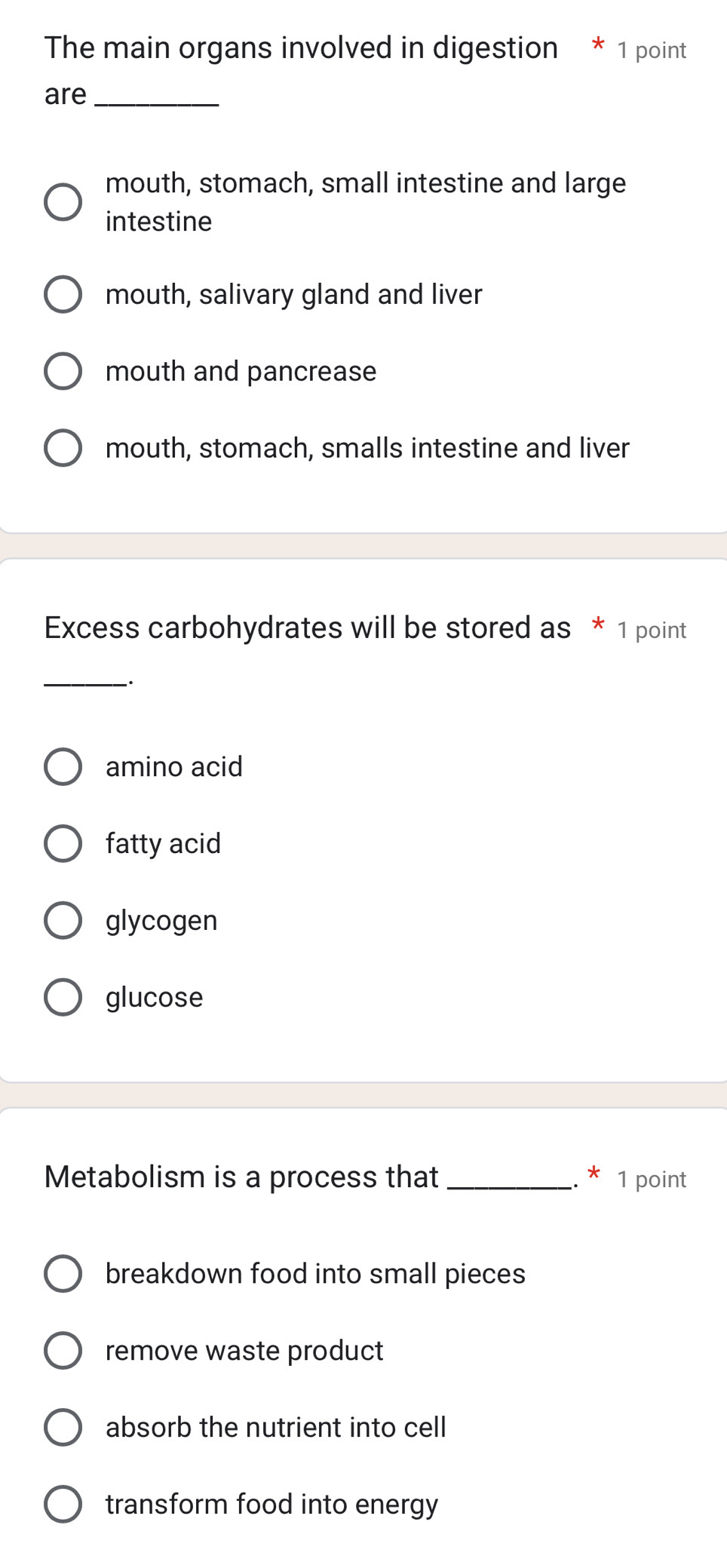Choose 'remove waste product' option
The width and height of the screenshot is (727, 1568).
coord(63,1350)
